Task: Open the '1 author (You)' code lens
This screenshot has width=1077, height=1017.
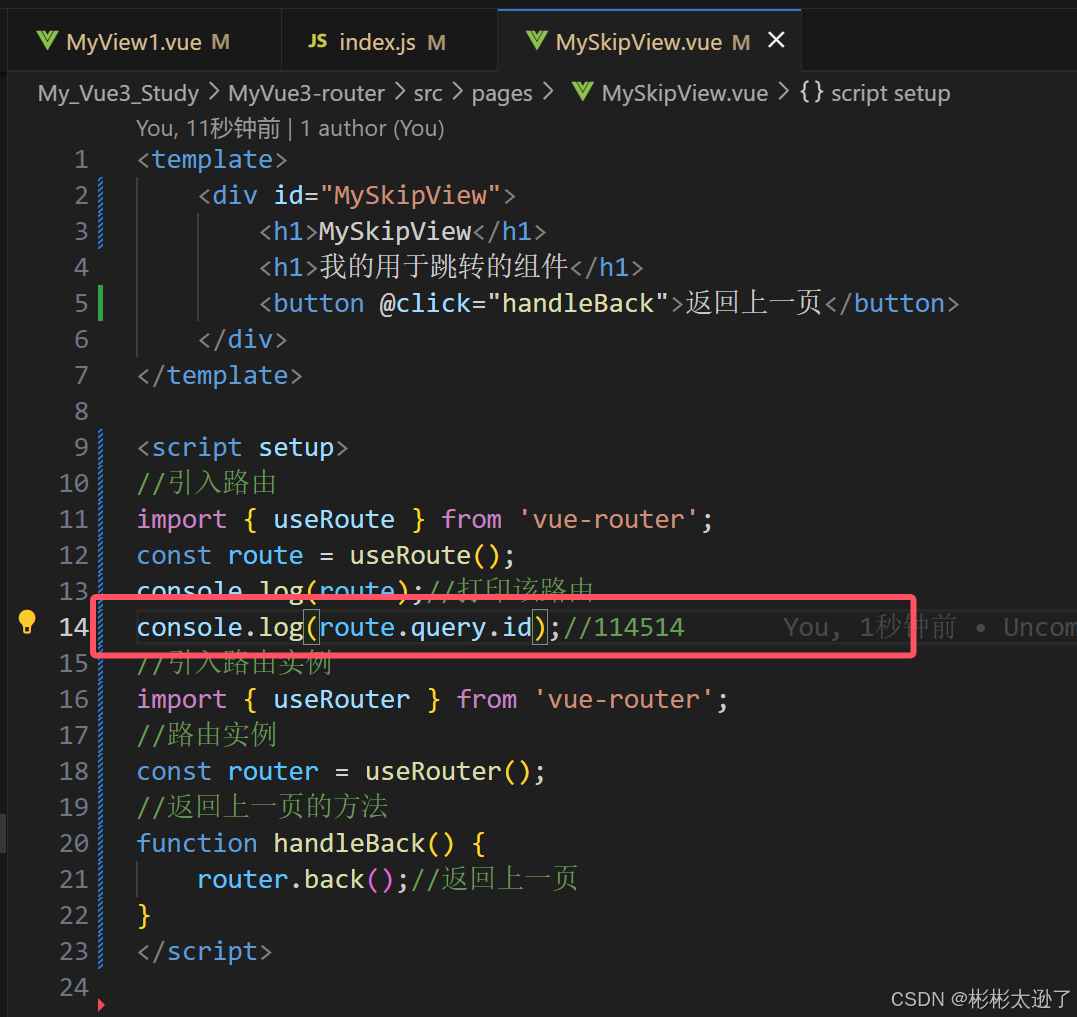Action: [x=372, y=128]
